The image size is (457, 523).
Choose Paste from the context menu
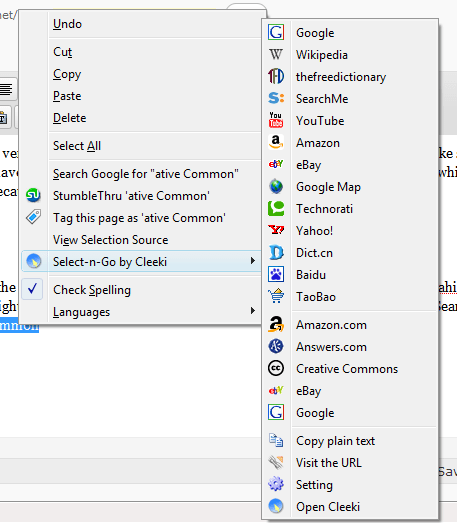click(67, 96)
